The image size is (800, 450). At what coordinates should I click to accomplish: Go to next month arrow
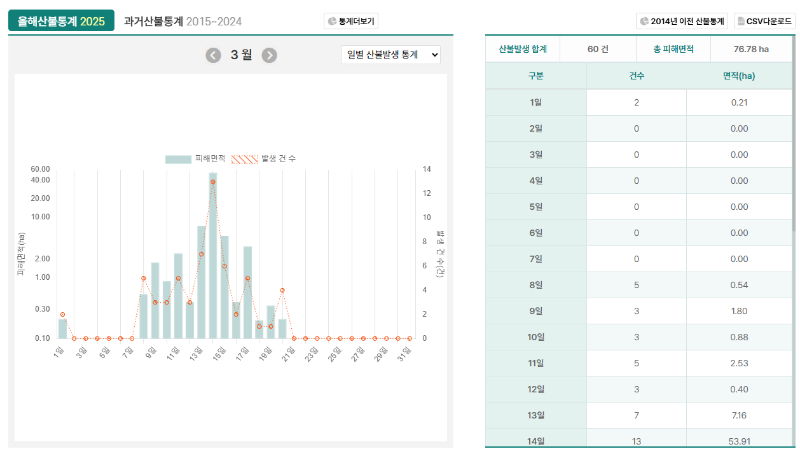pos(269,55)
